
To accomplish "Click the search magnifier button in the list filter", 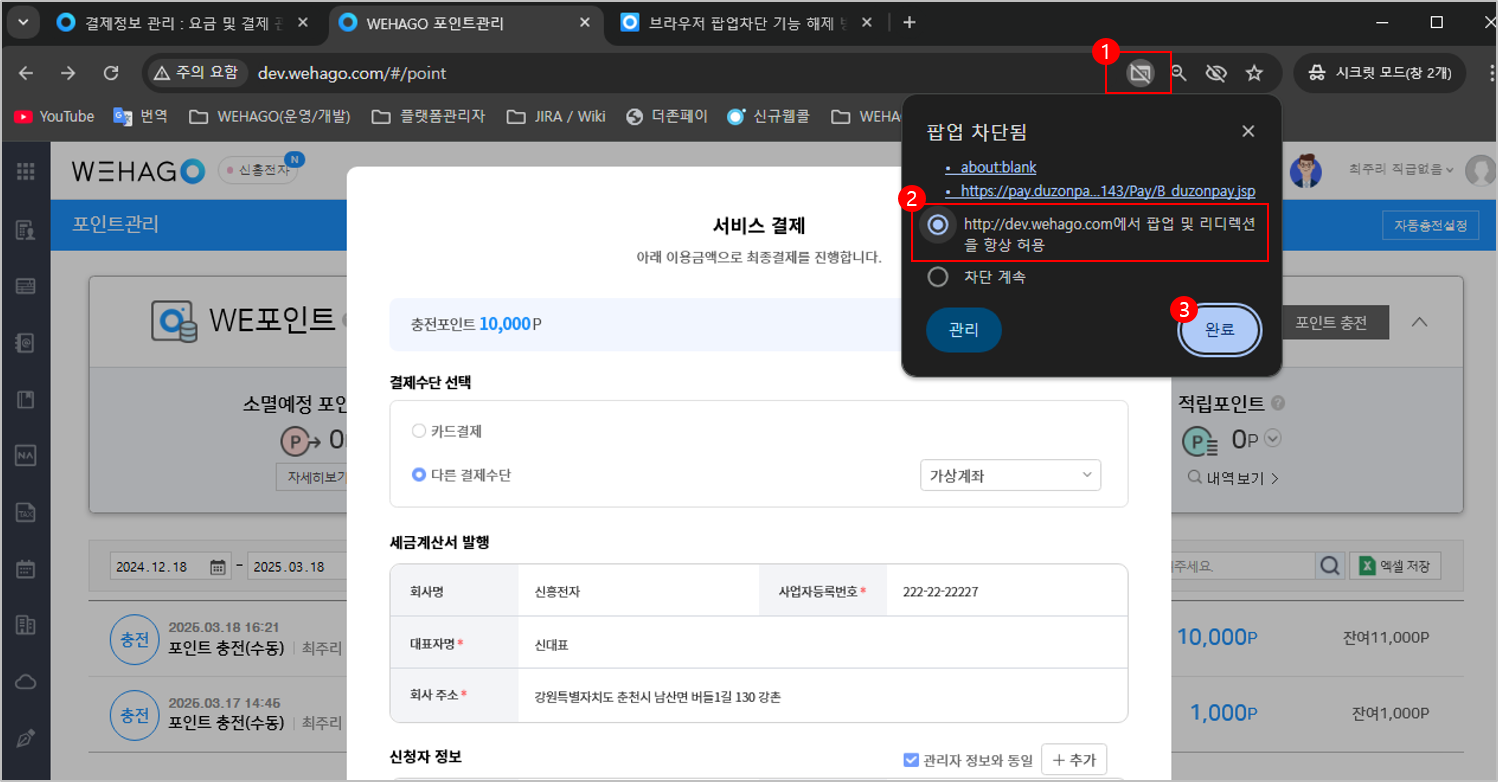I will tap(1330, 566).
